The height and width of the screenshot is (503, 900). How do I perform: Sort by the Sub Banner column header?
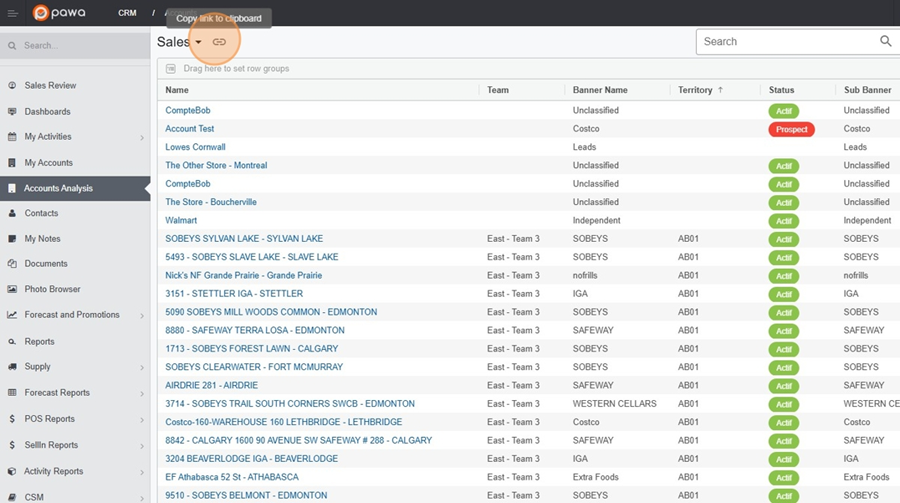point(867,90)
